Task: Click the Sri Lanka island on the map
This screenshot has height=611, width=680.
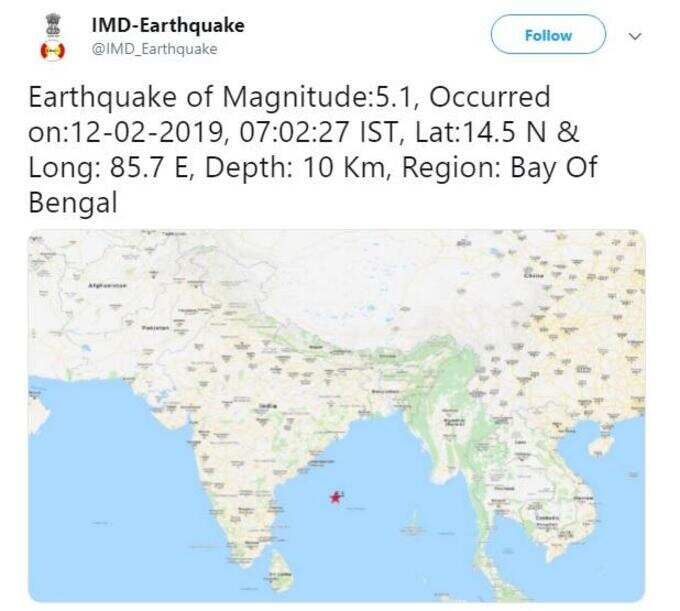Action: (280, 572)
